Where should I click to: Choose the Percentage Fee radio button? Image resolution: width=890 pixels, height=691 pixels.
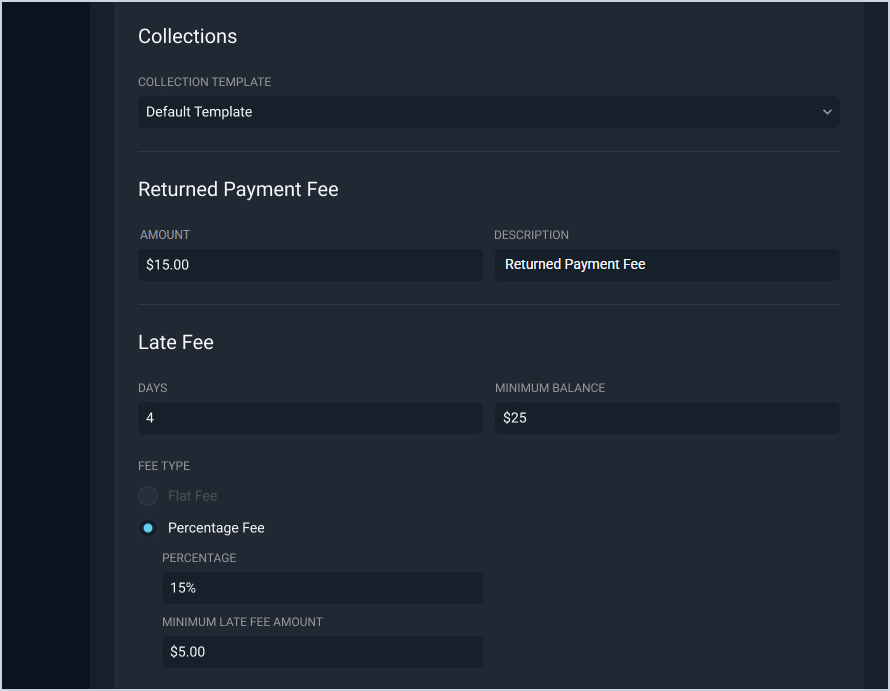pyautogui.click(x=148, y=528)
